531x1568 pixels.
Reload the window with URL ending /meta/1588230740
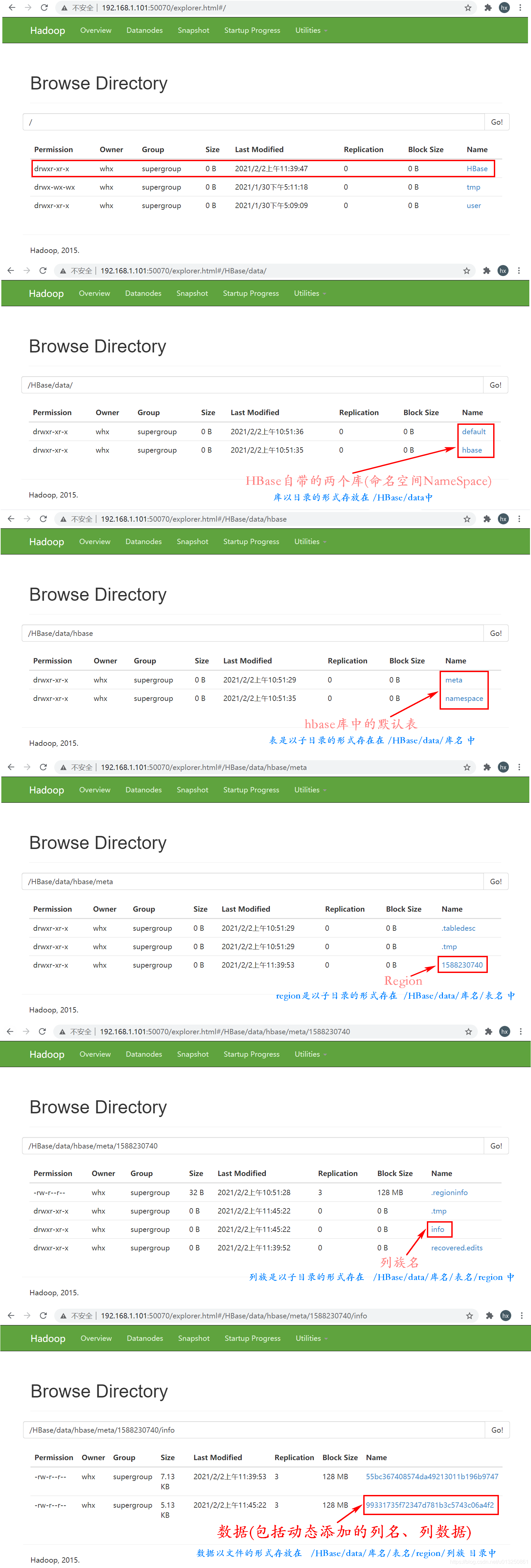point(42,1032)
